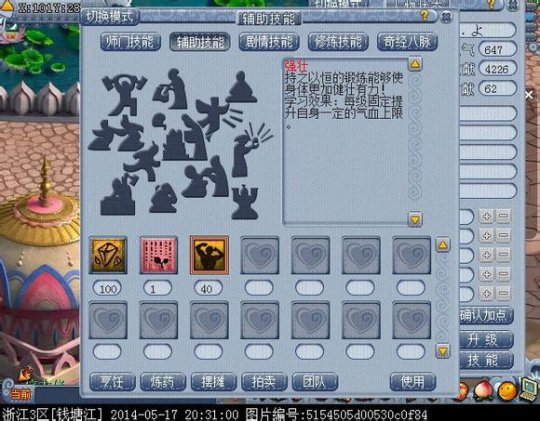
Task: Click the white X on the right edge
Action: [529, 94]
